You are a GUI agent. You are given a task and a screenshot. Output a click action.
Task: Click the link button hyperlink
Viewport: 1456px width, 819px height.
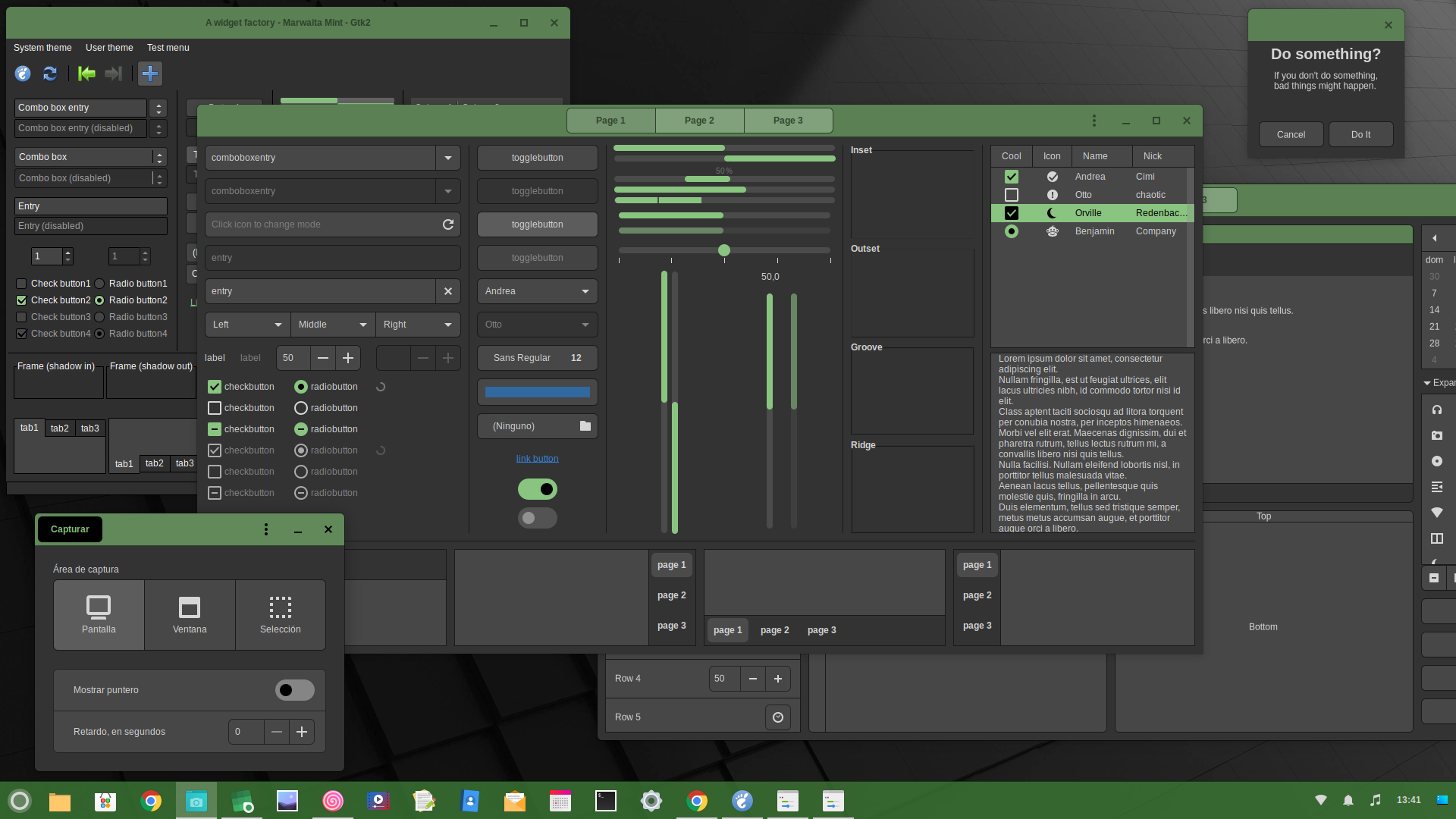[537, 458]
